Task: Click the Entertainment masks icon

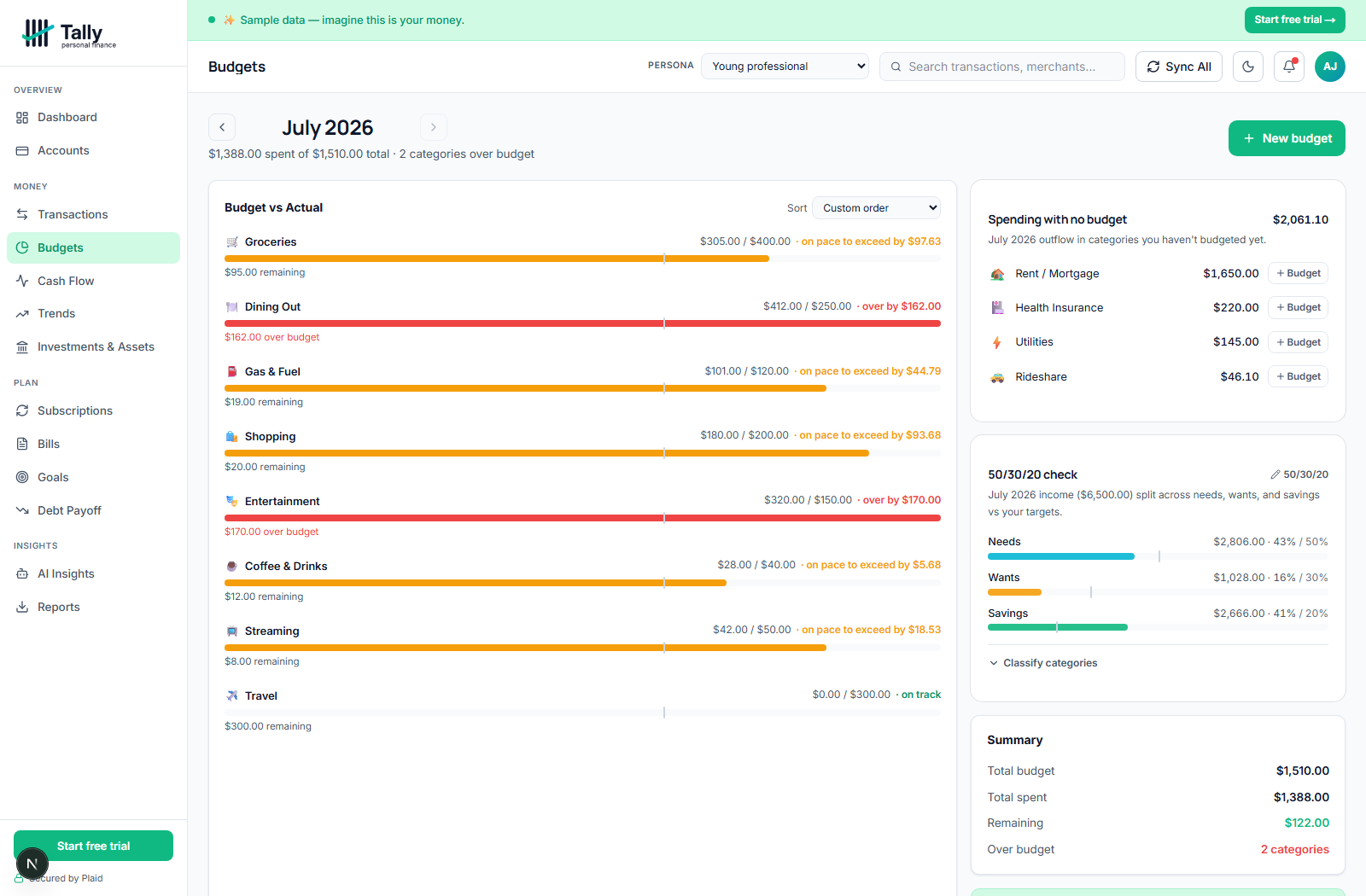Action: (x=232, y=502)
